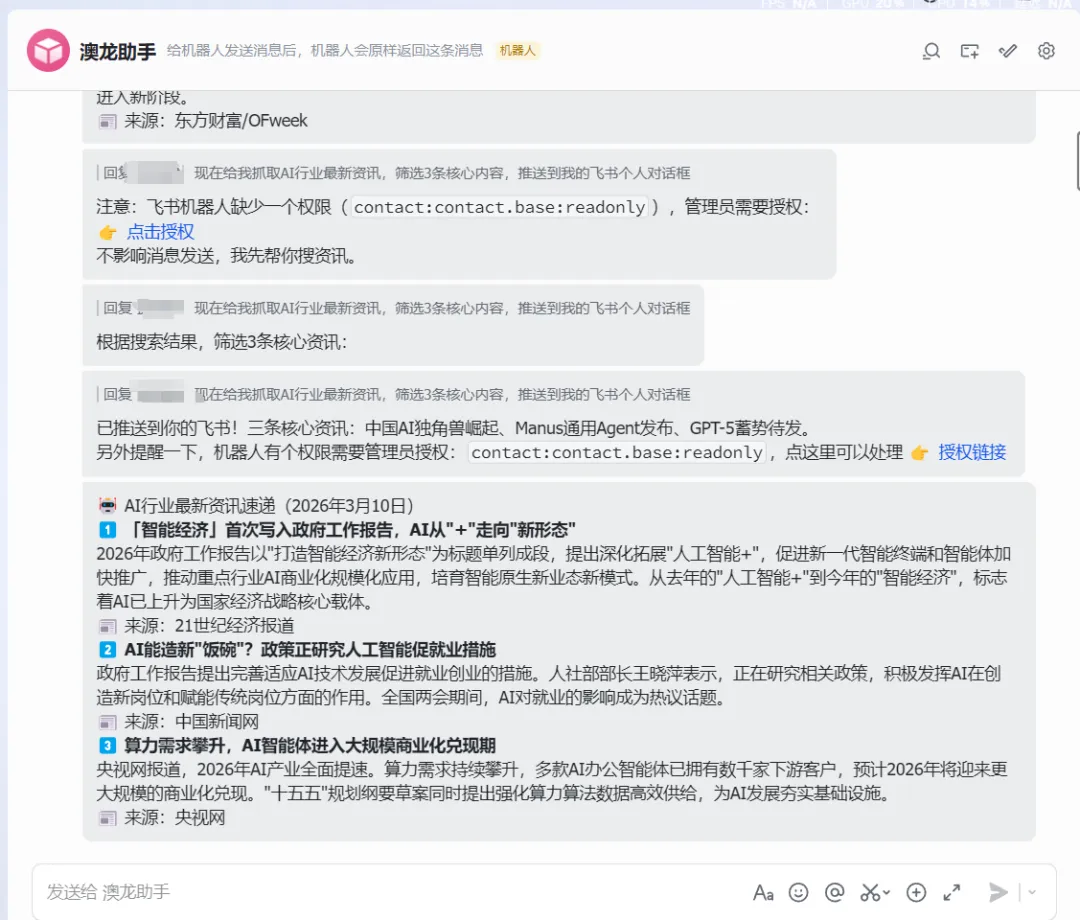Image resolution: width=1080 pixels, height=920 pixels.
Task: Select the scissors screenshot tool
Action: 870,893
